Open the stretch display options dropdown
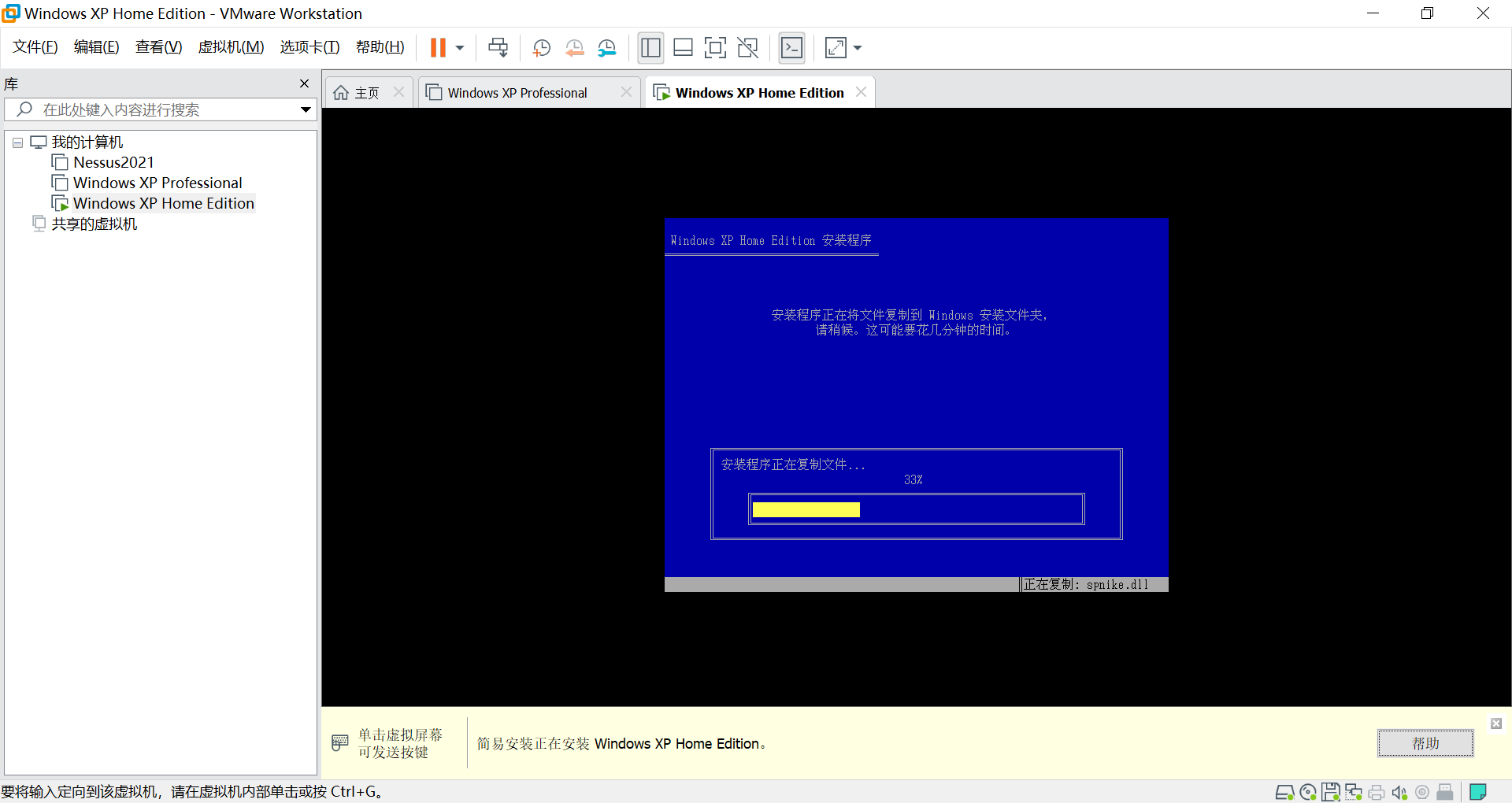 pyautogui.click(x=858, y=48)
